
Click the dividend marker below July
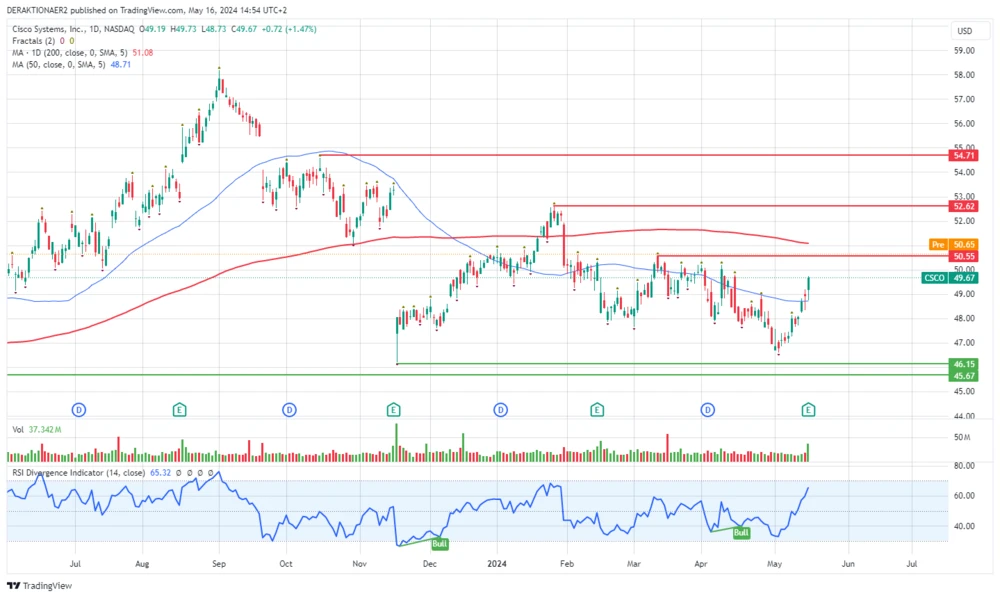tap(79, 409)
